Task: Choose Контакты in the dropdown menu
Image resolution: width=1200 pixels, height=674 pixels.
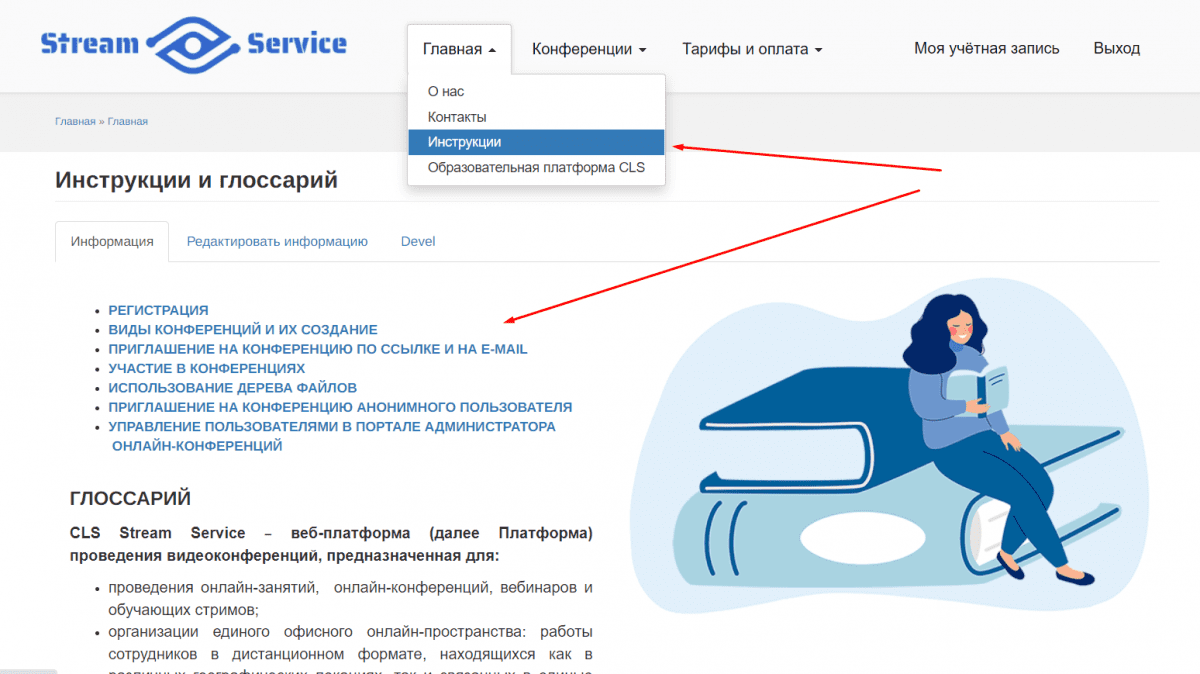Action: pos(457,117)
